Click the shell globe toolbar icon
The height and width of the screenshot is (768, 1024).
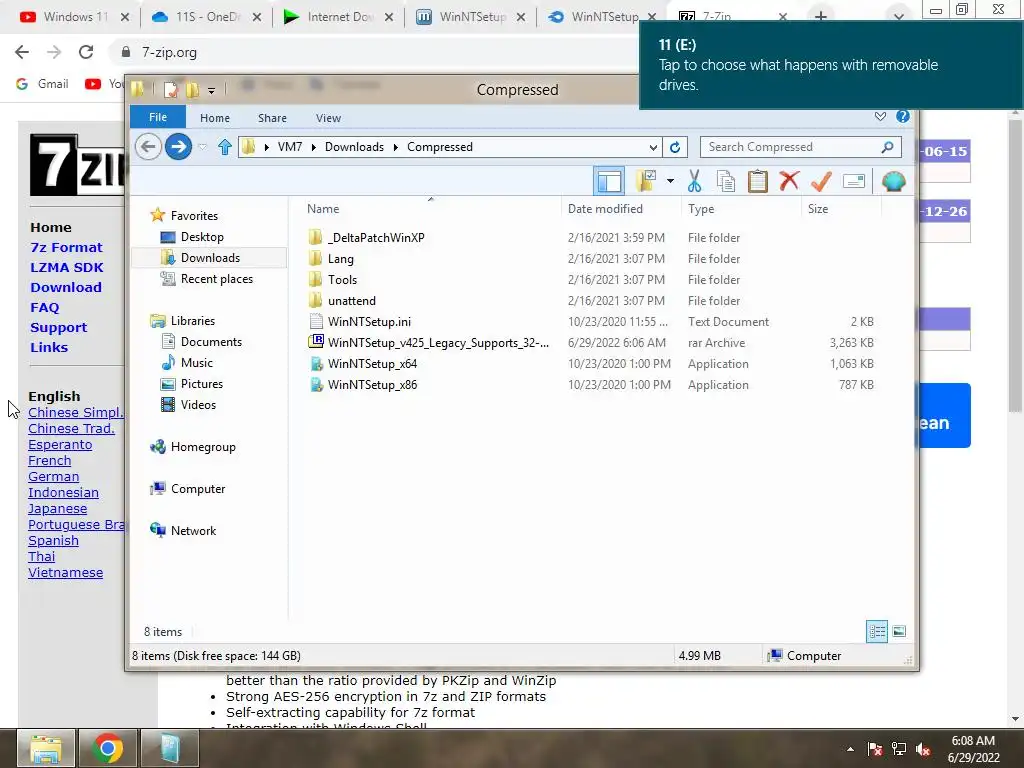(x=893, y=181)
